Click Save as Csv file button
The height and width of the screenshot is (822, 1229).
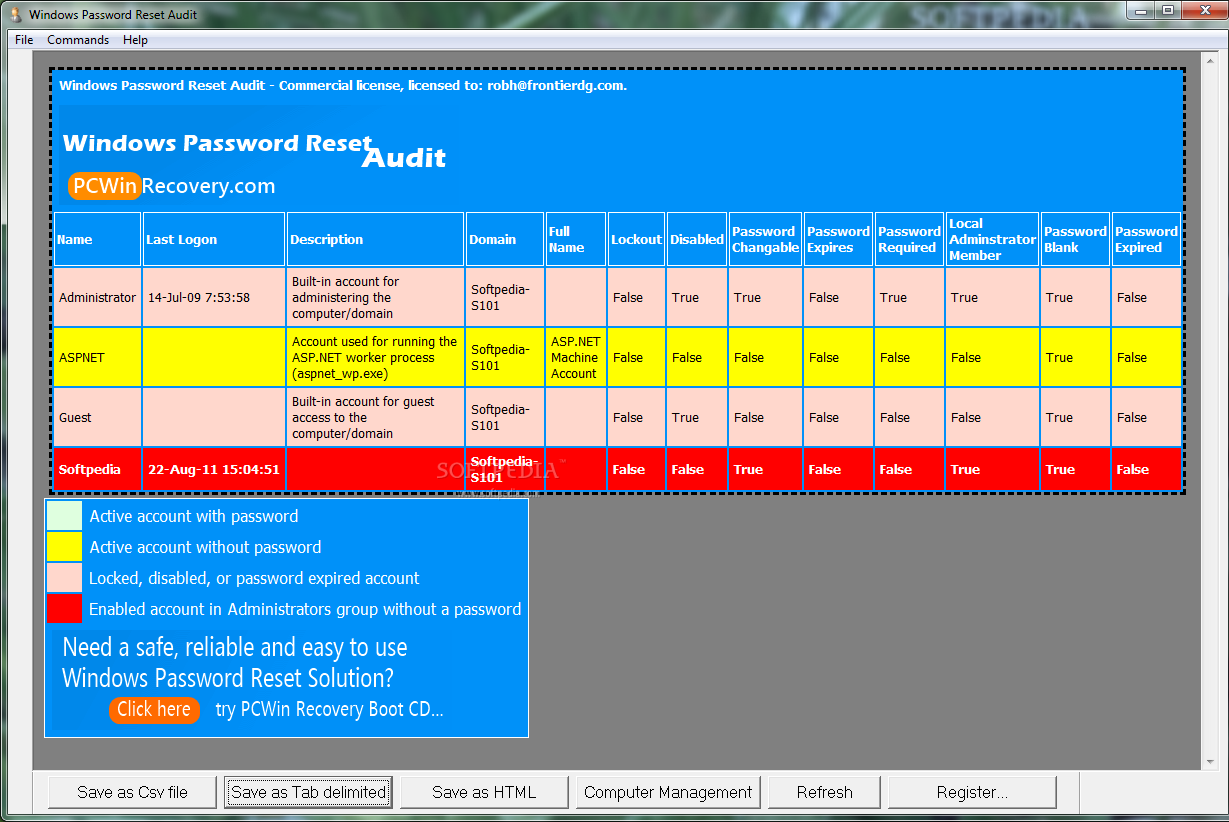tap(132, 792)
